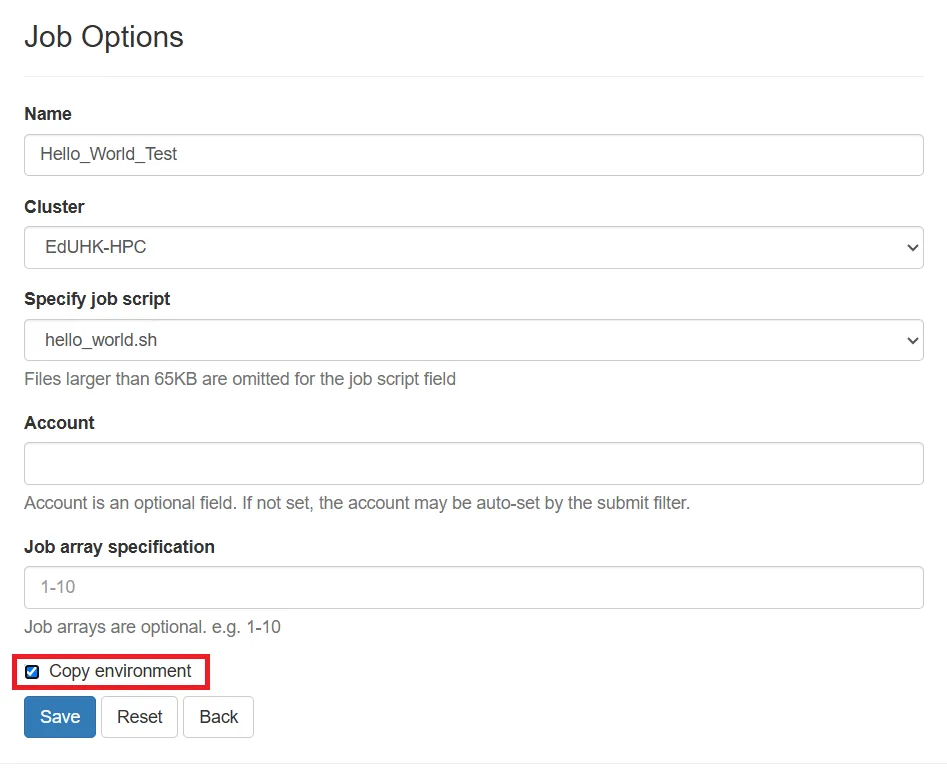Click the "Account" field label
947x781 pixels.
(59, 423)
